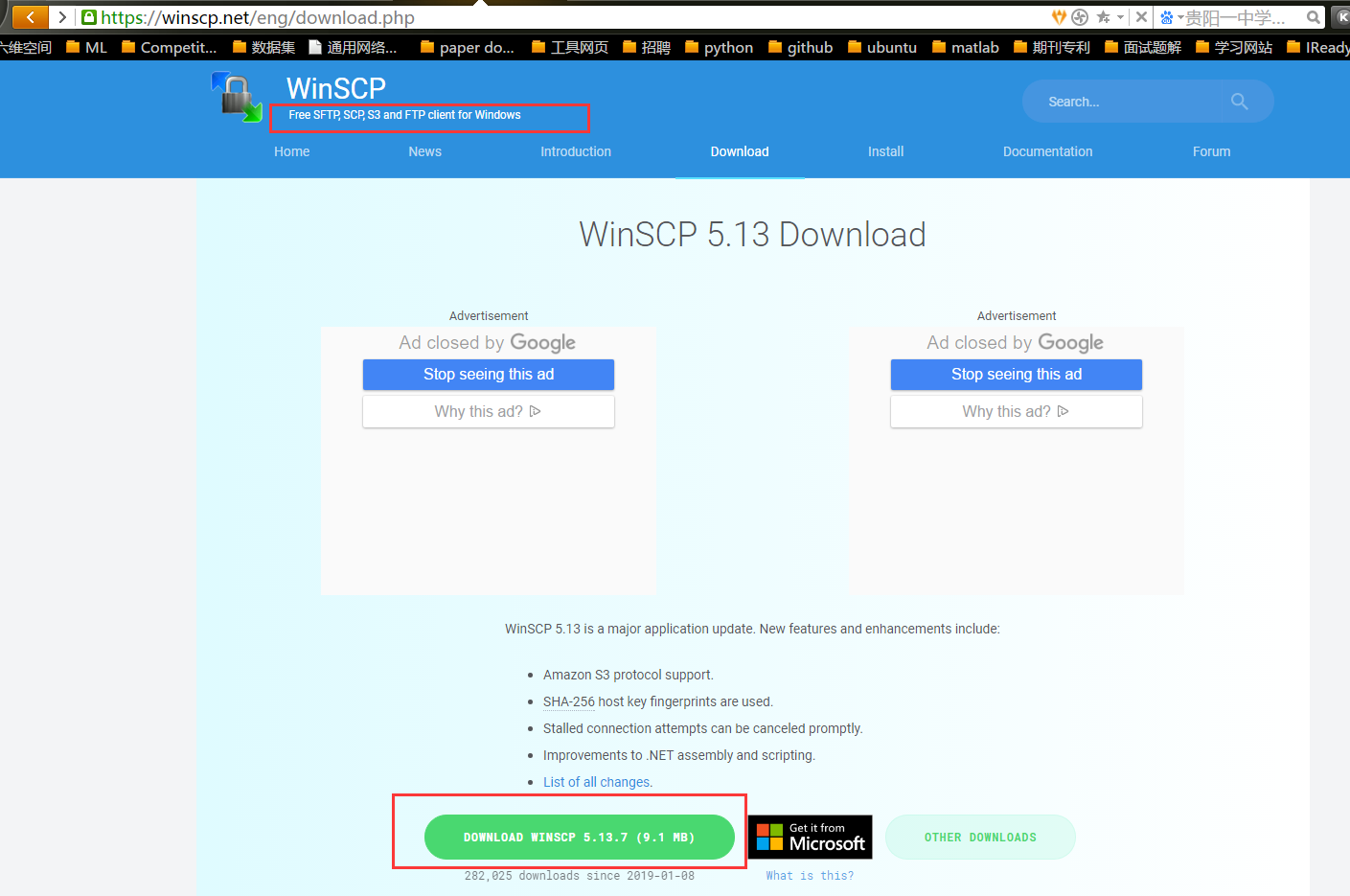
Task: Open the Baidu search engine icon in search box
Action: point(1168,16)
